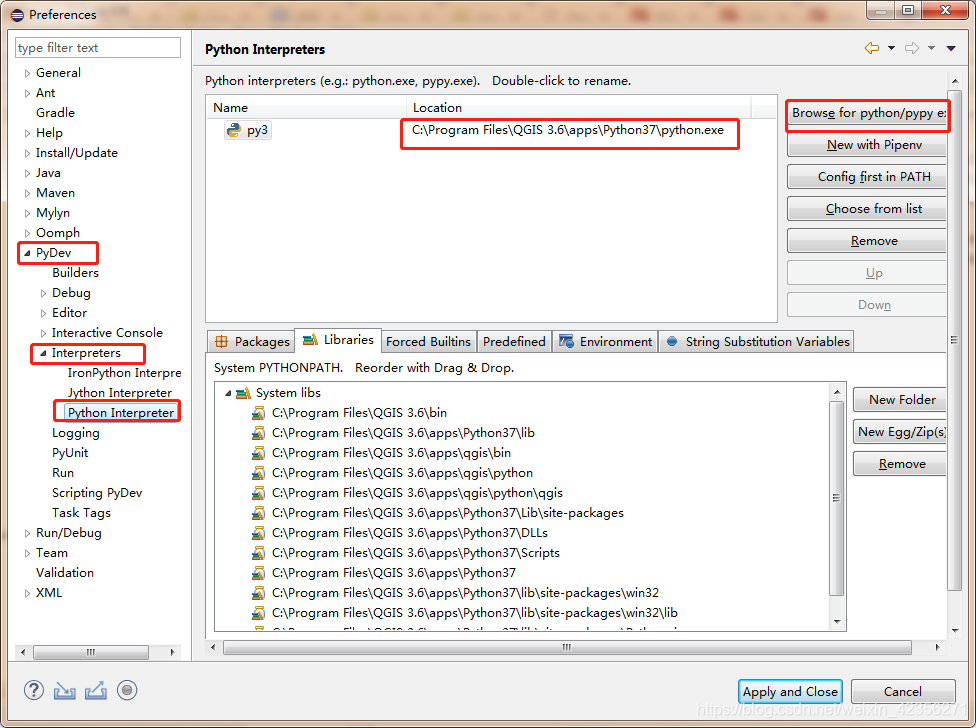
Task: Click the Choose from list button
Action: pos(866,209)
